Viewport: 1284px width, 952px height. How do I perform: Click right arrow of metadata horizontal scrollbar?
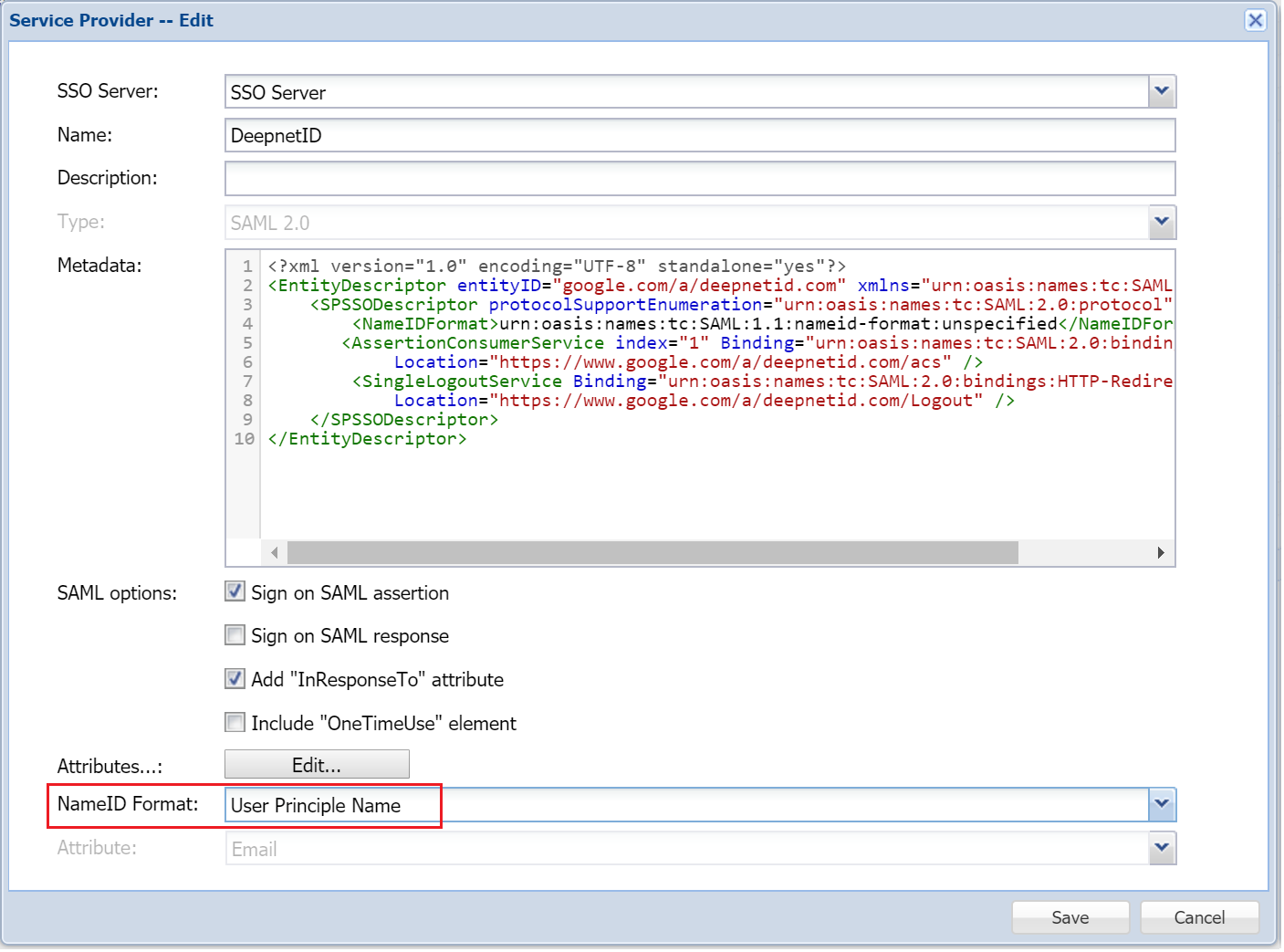click(1160, 553)
